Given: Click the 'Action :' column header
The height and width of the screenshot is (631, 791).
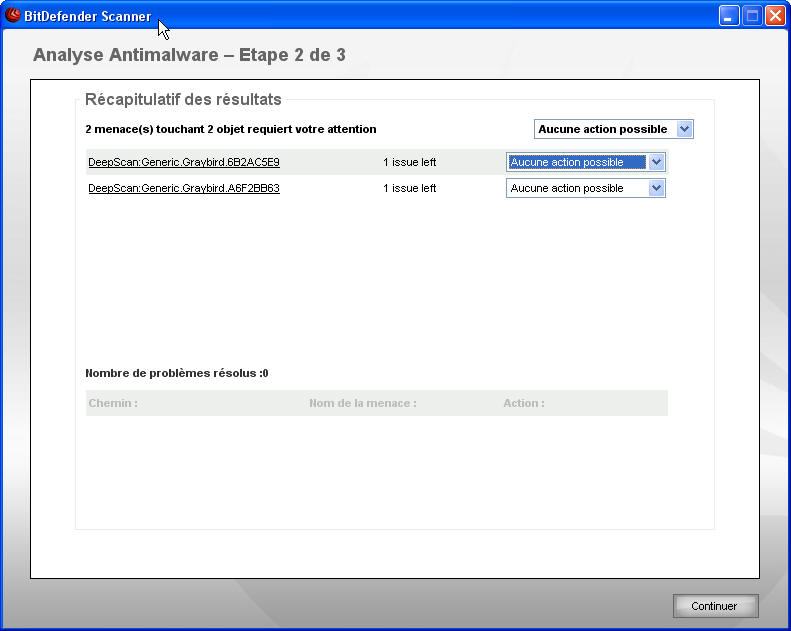Looking at the screenshot, I should point(524,403).
